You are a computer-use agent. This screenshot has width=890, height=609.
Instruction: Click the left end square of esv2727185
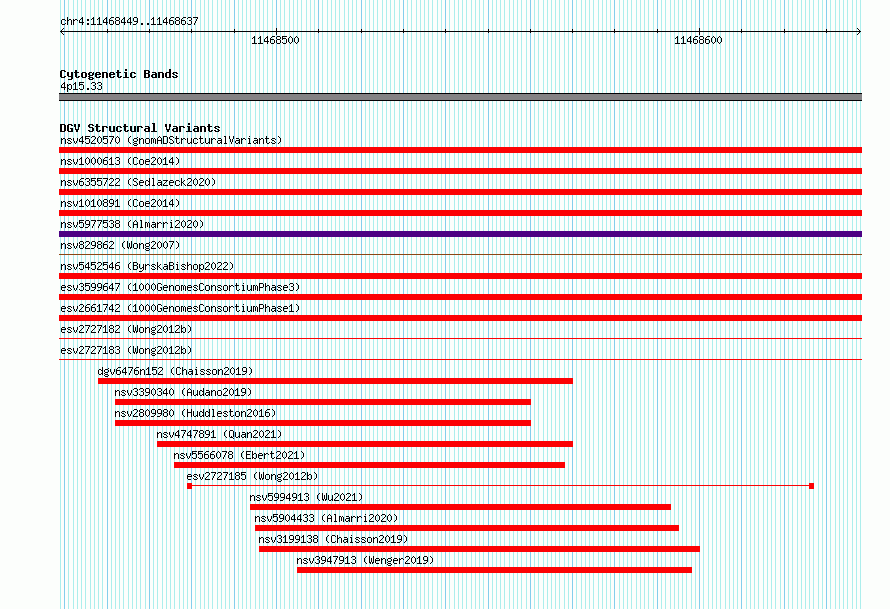click(x=190, y=486)
